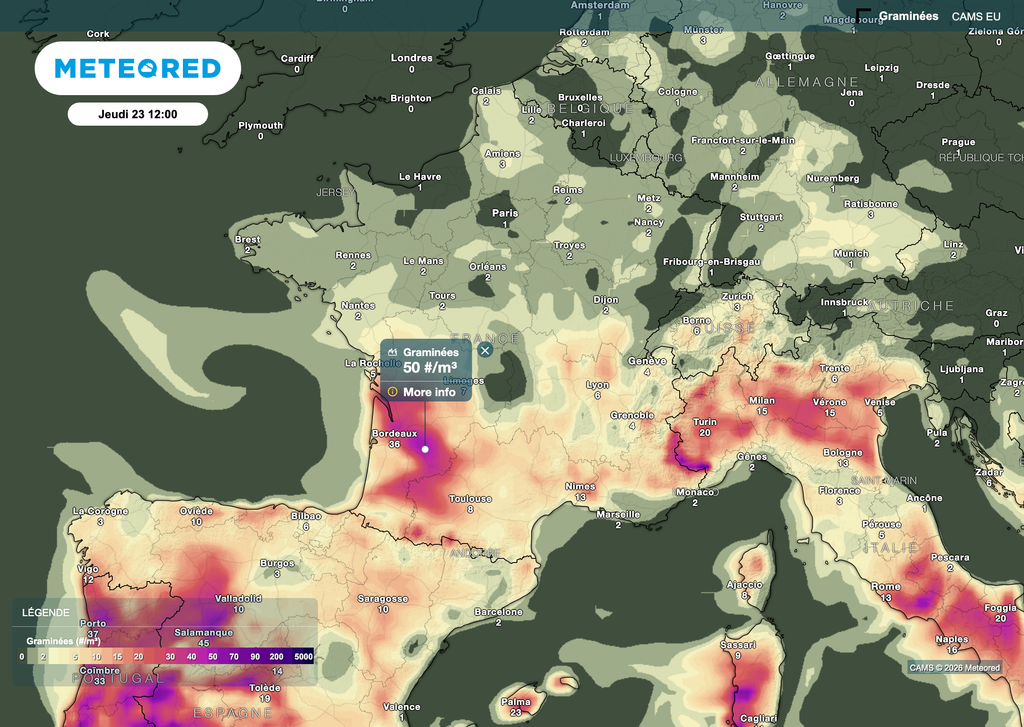The image size is (1024, 727).
Task: Select CAMS EU model in top bar
Action: [975, 16]
